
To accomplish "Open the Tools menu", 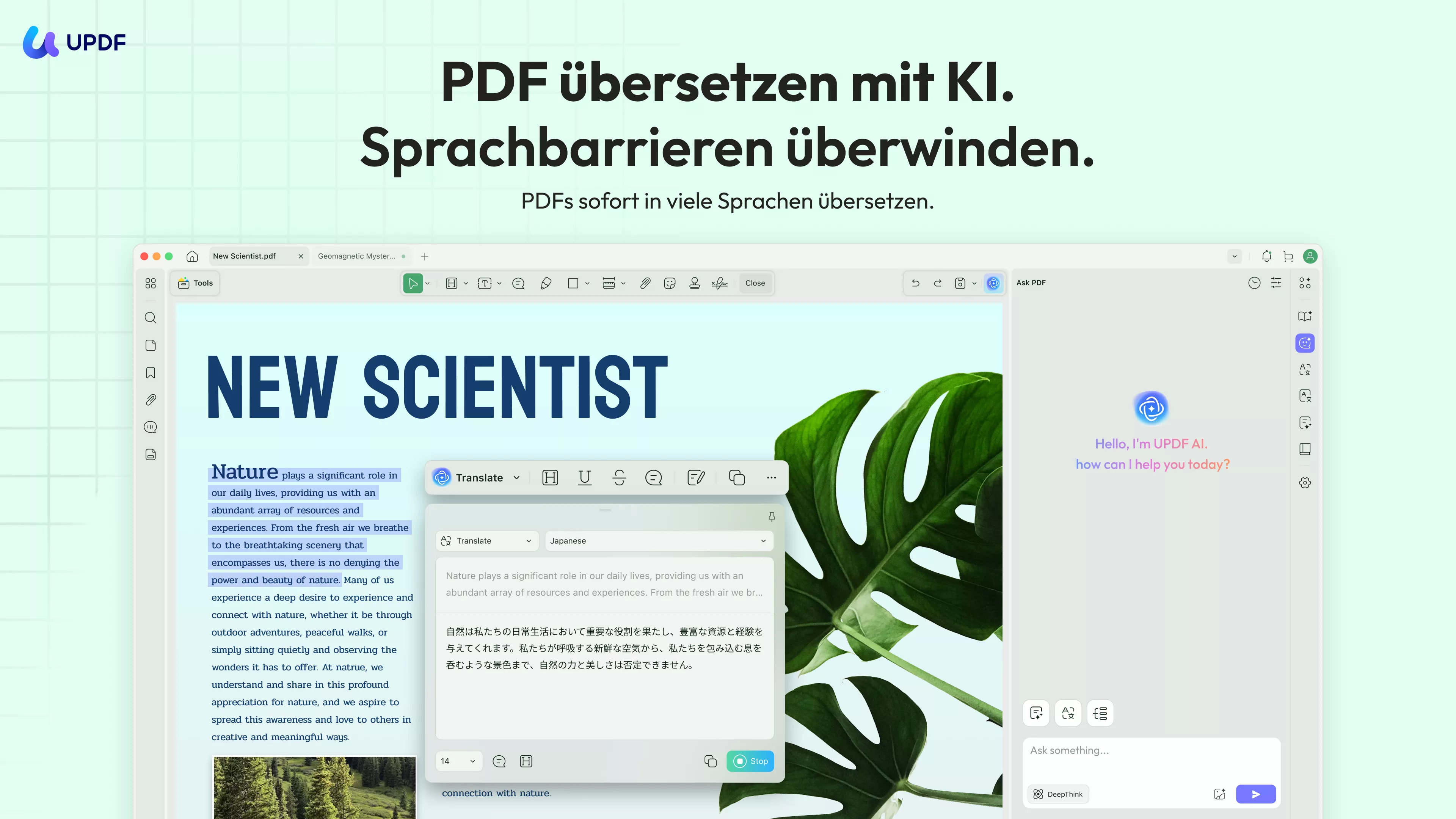I will pyautogui.click(x=195, y=283).
